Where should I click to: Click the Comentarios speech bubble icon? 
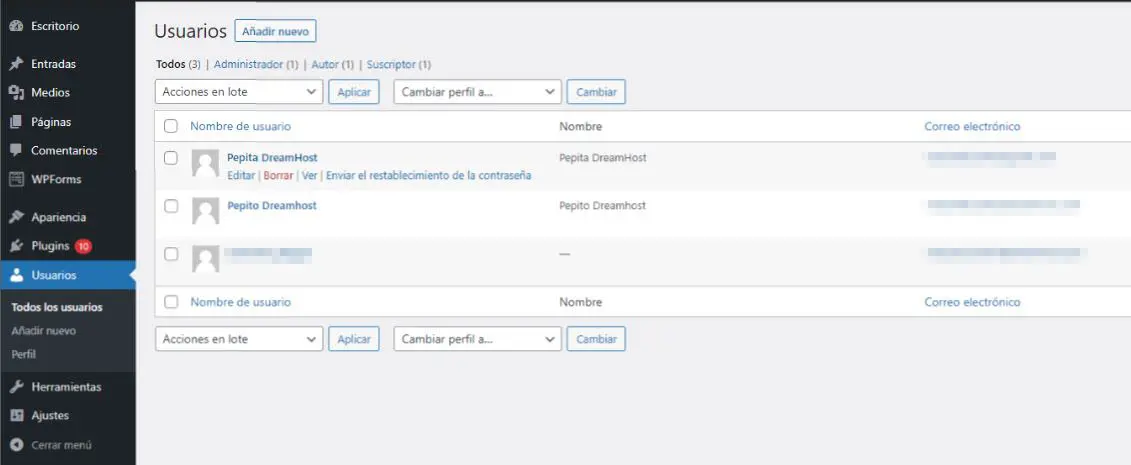(16, 151)
